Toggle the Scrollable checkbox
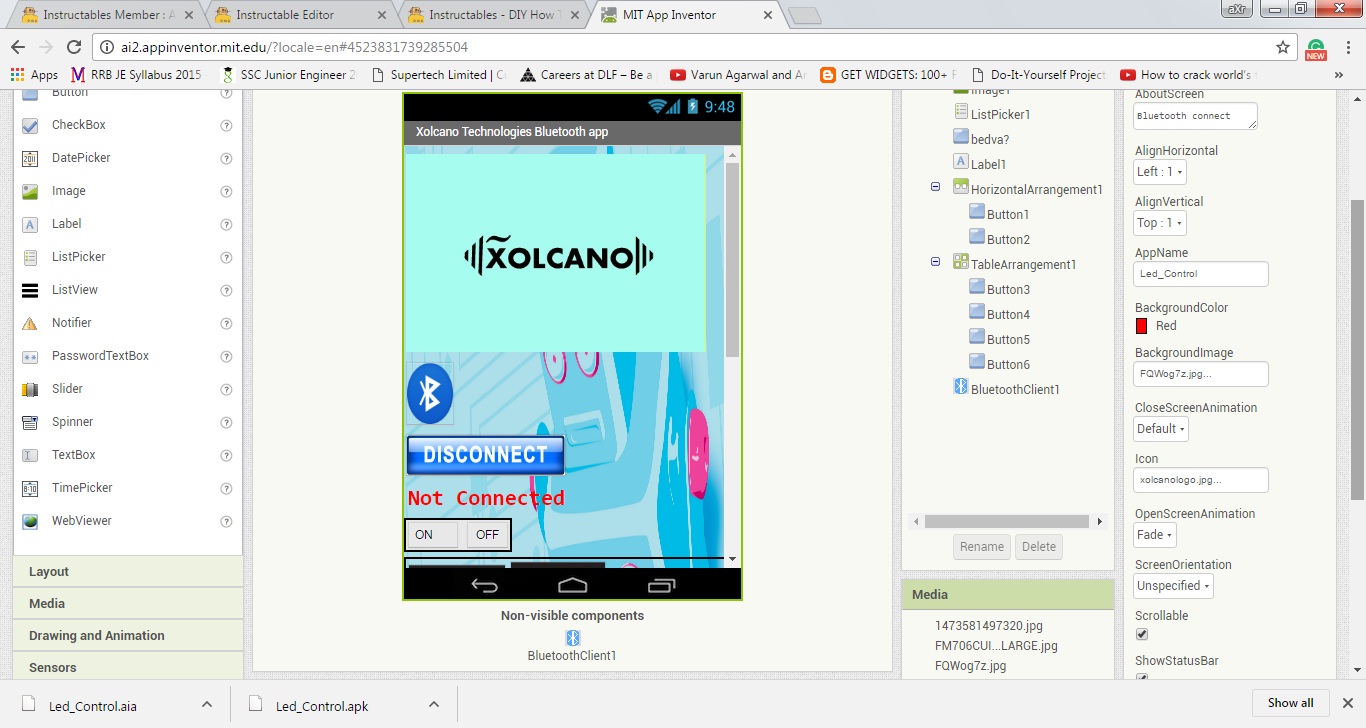 (1142, 634)
